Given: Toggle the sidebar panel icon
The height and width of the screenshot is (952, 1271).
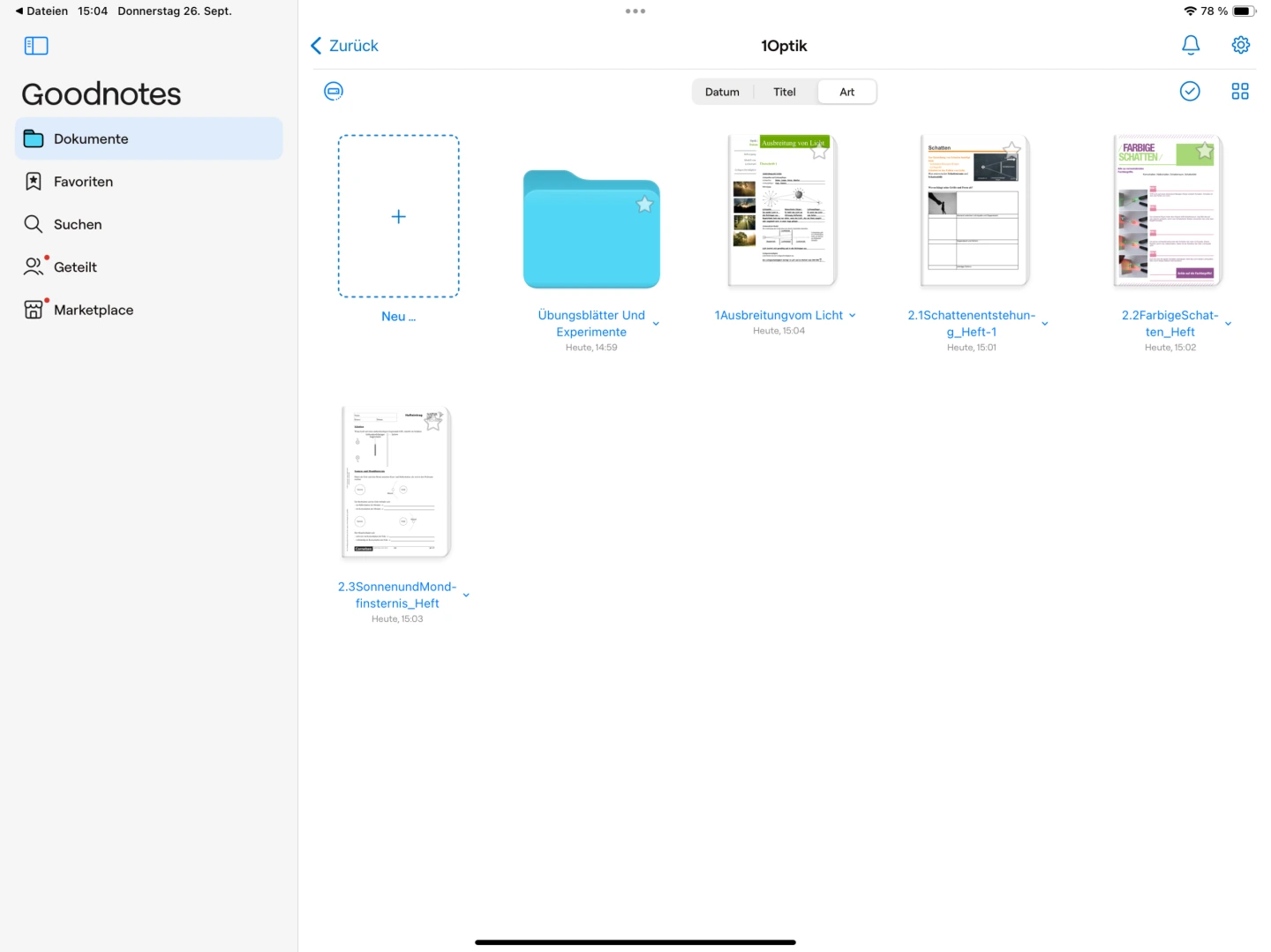Looking at the screenshot, I should point(36,46).
